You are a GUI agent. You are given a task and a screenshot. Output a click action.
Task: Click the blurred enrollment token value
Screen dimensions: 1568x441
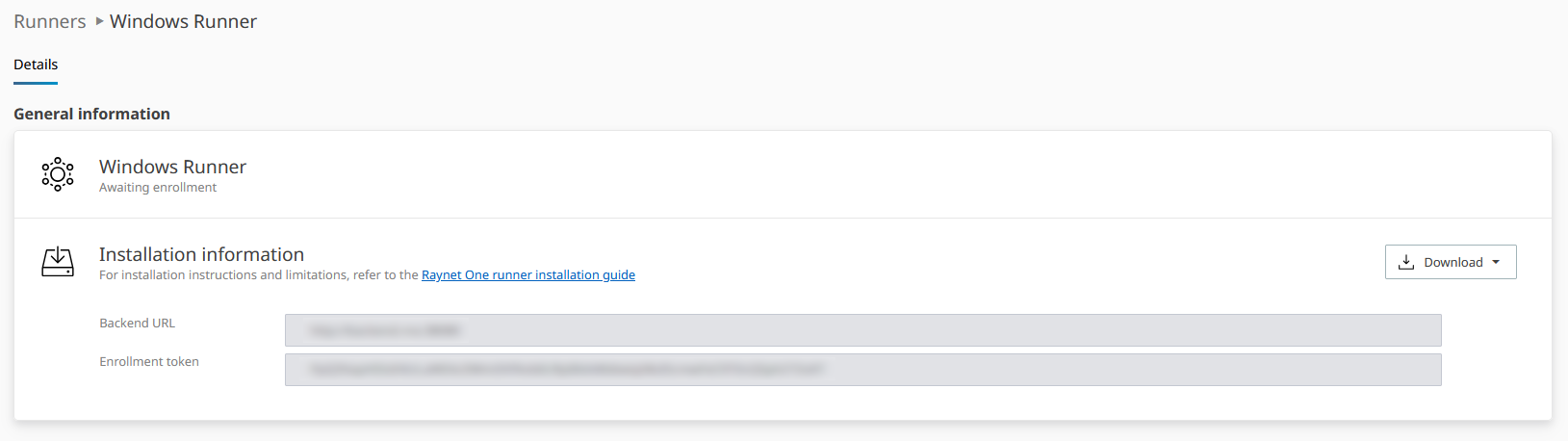tap(566, 370)
